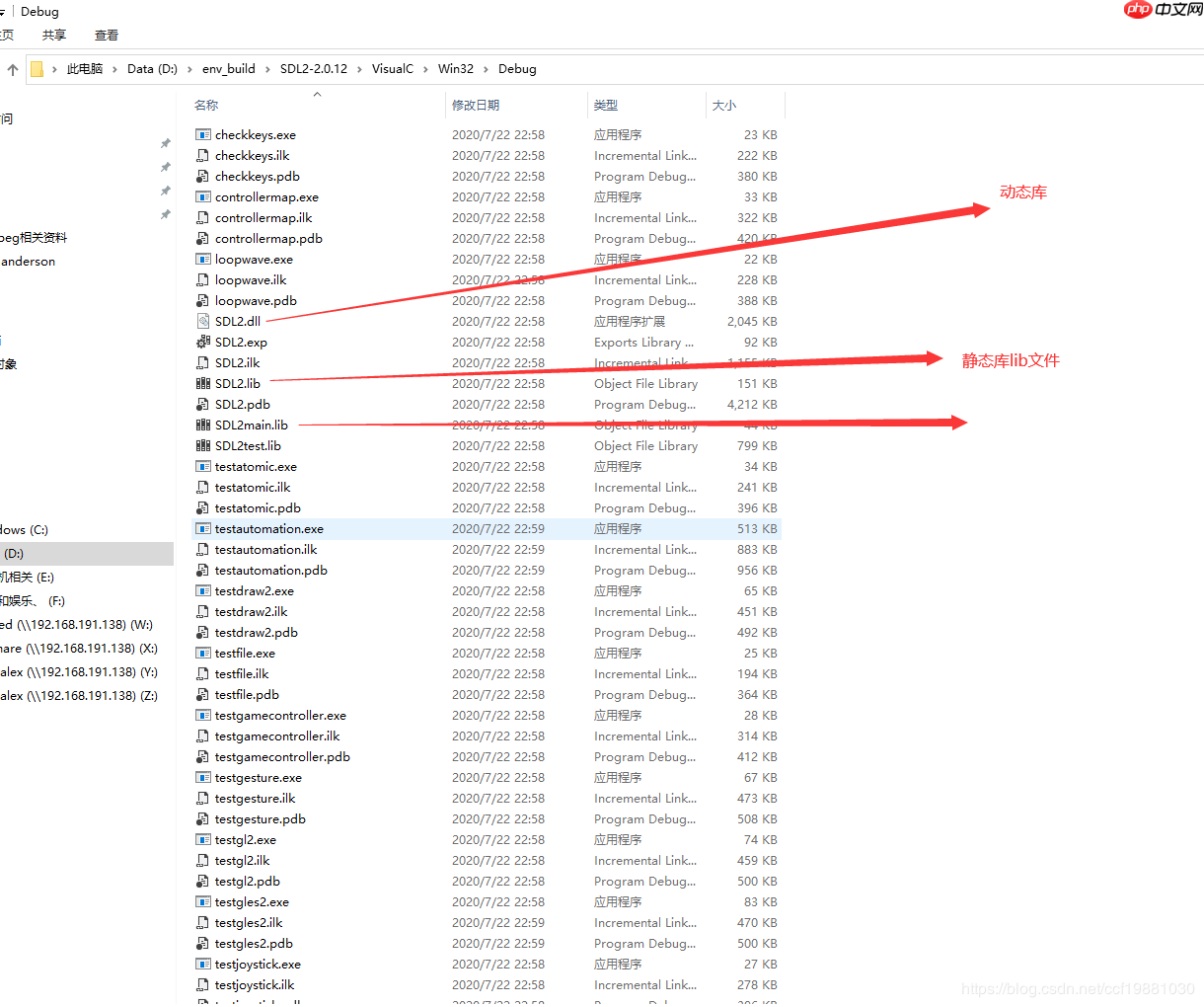
Task: Select the SDL2main.lib library icon
Action: 202,426
